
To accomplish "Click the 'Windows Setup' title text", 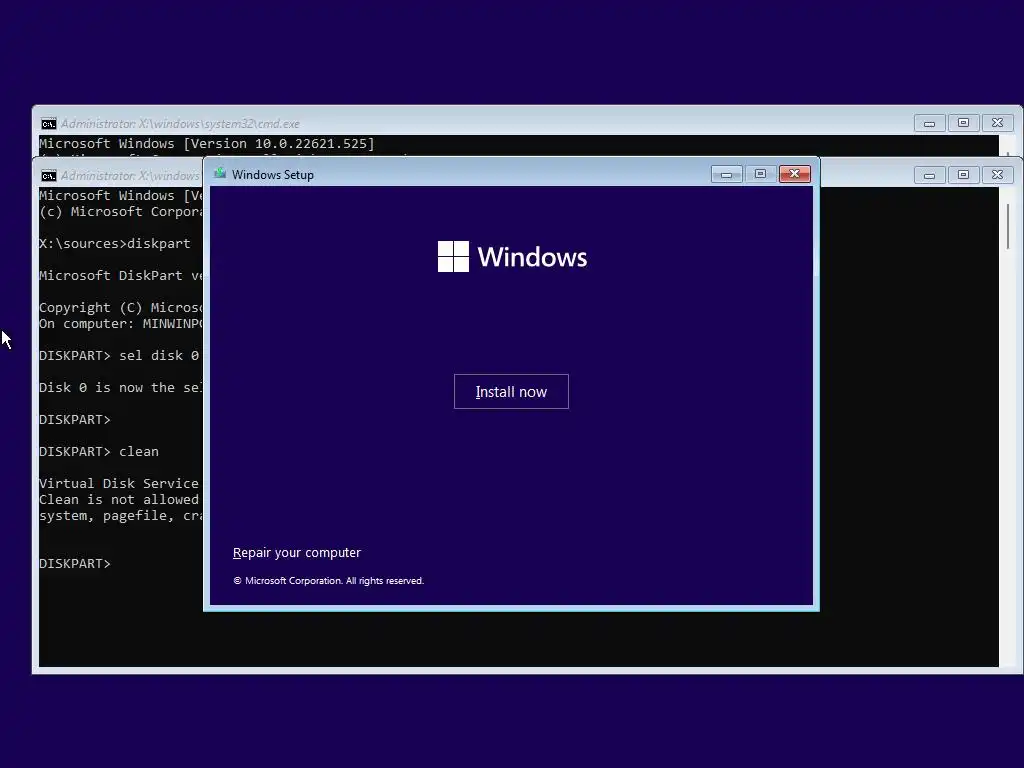I will pos(272,174).
